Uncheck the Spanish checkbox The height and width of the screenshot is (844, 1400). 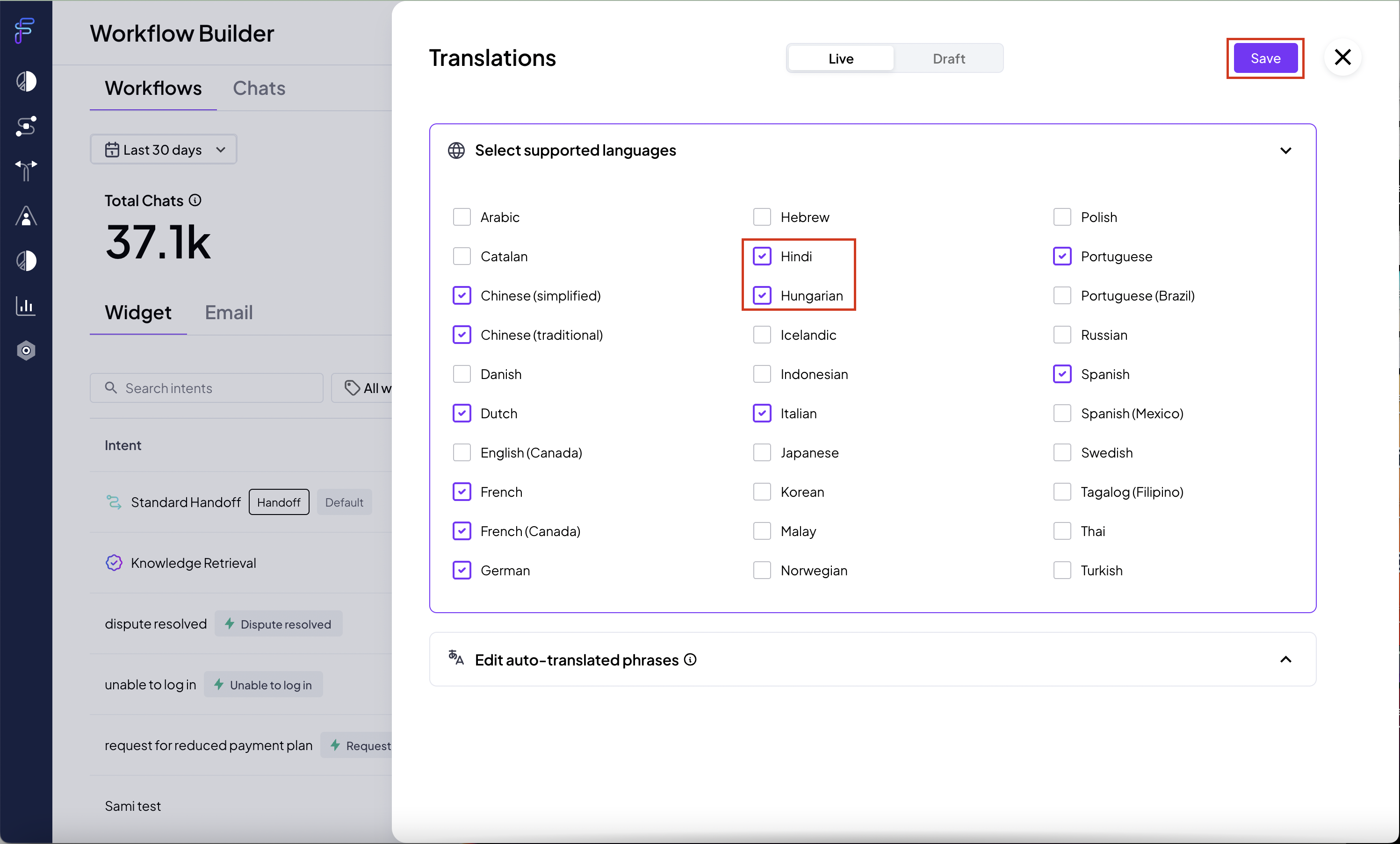tap(1062, 374)
